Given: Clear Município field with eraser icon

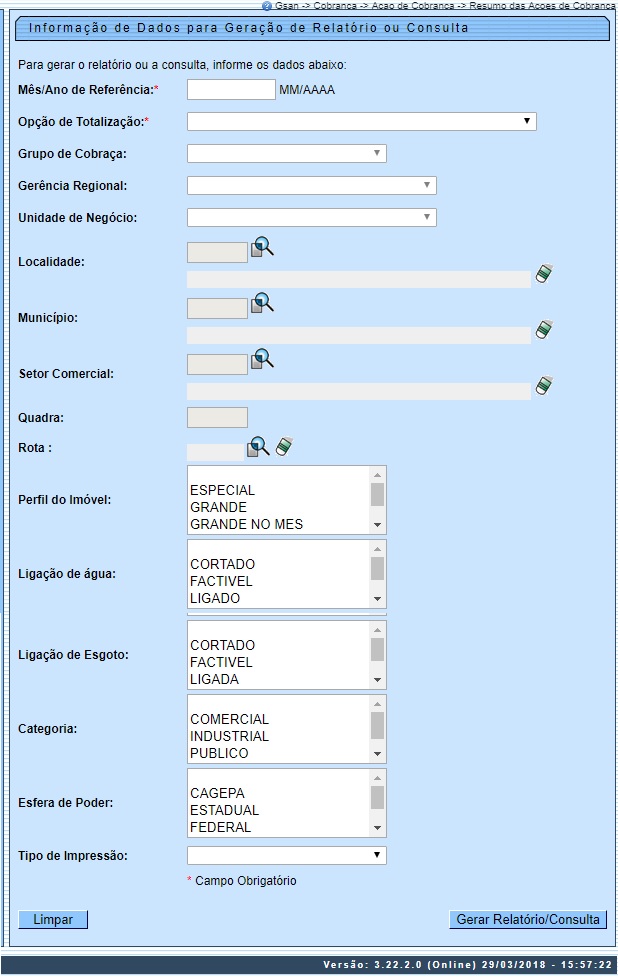Looking at the screenshot, I should (543, 330).
